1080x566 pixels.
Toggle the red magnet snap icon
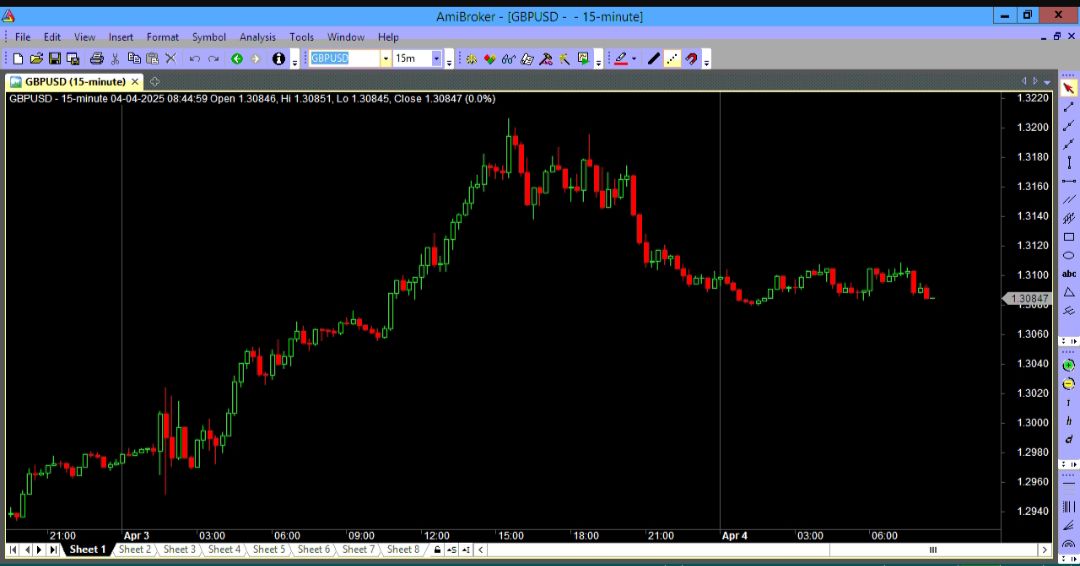tap(691, 59)
